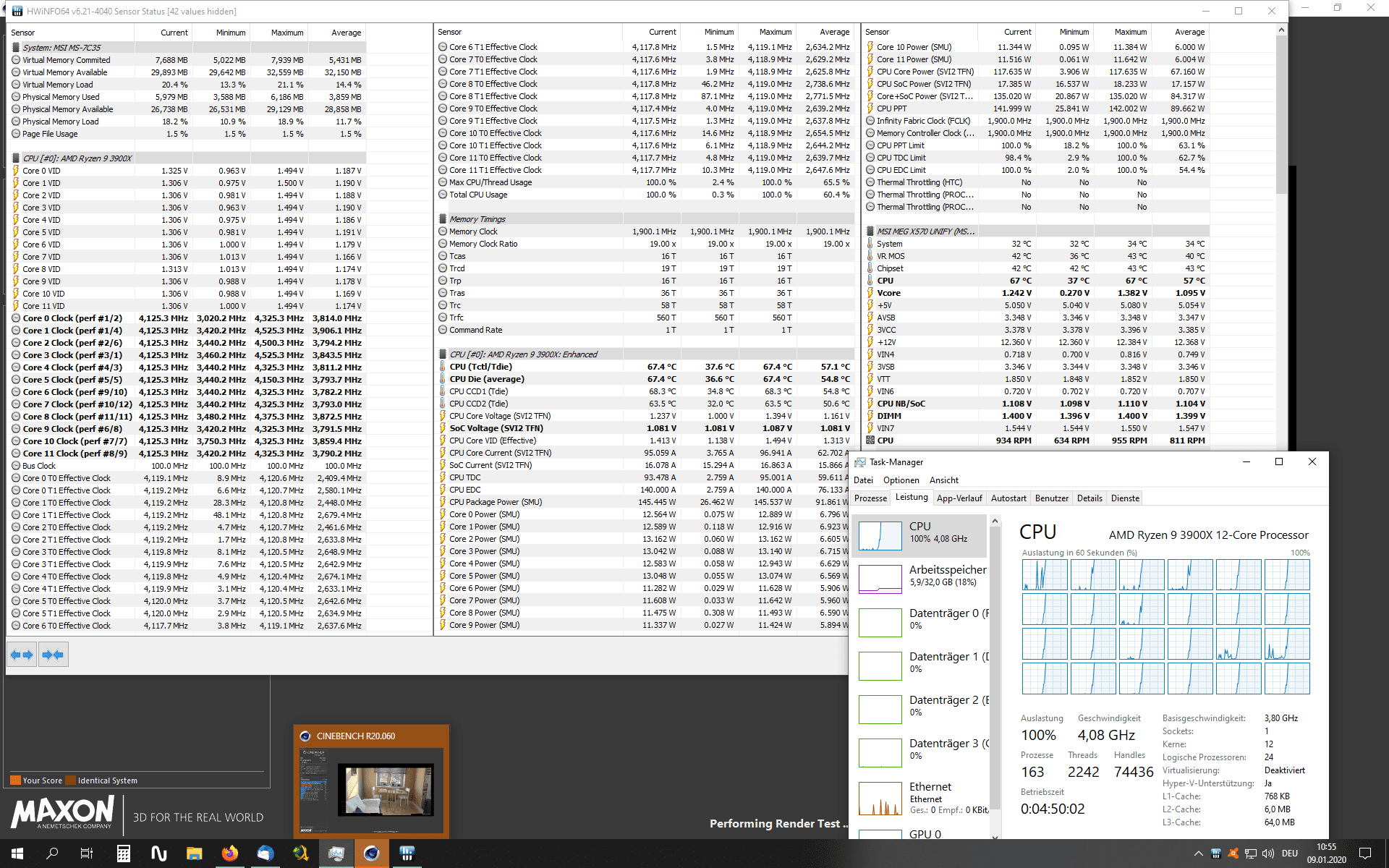Image resolution: width=1389 pixels, height=868 pixels.
Task: Open the volume tray icon
Action: [x=1267, y=854]
